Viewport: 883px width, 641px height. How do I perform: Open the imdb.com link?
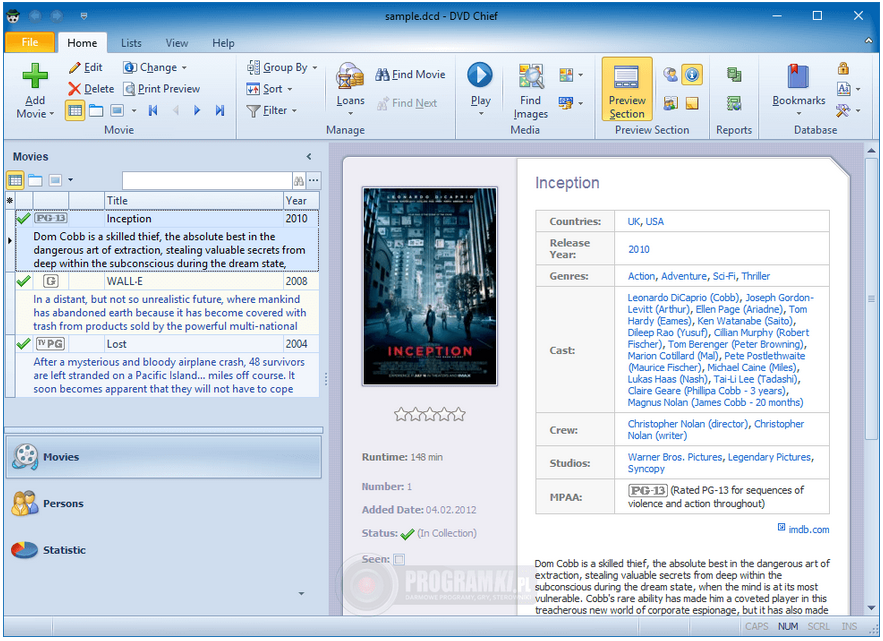(808, 529)
